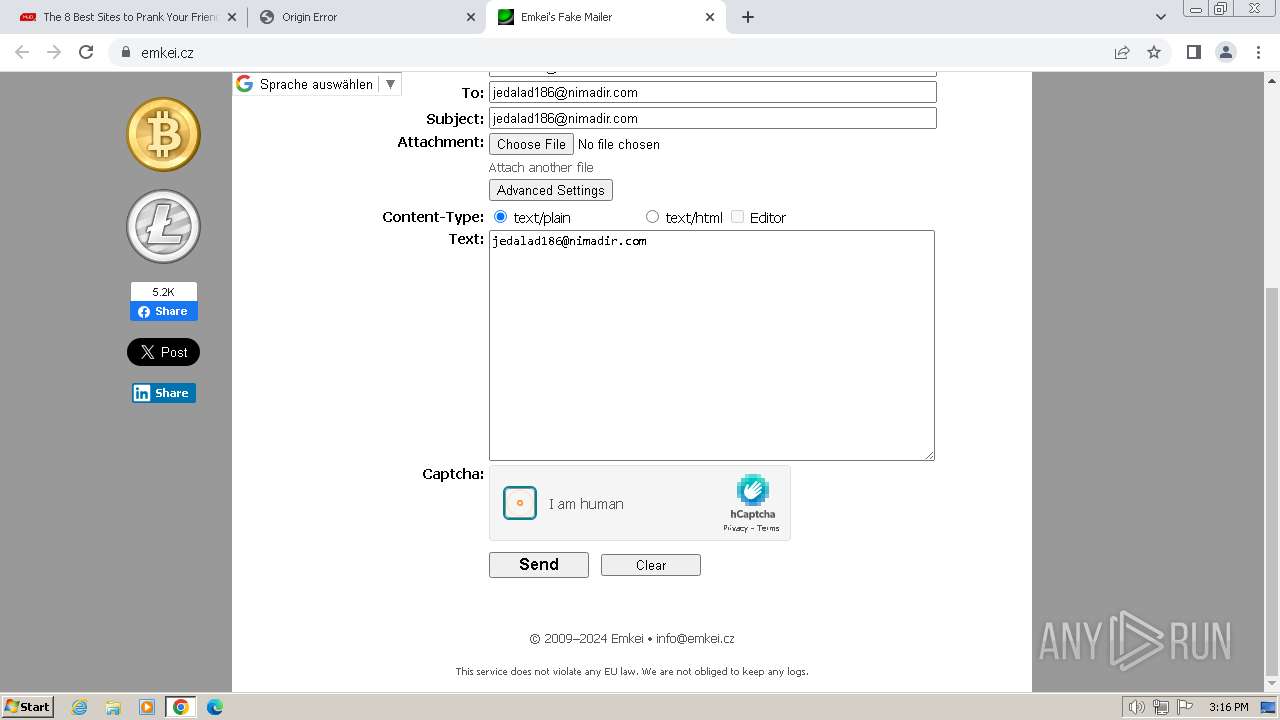Viewport: 1280px width, 720px height.
Task: Open the Chrome profile menu
Action: 1225,52
